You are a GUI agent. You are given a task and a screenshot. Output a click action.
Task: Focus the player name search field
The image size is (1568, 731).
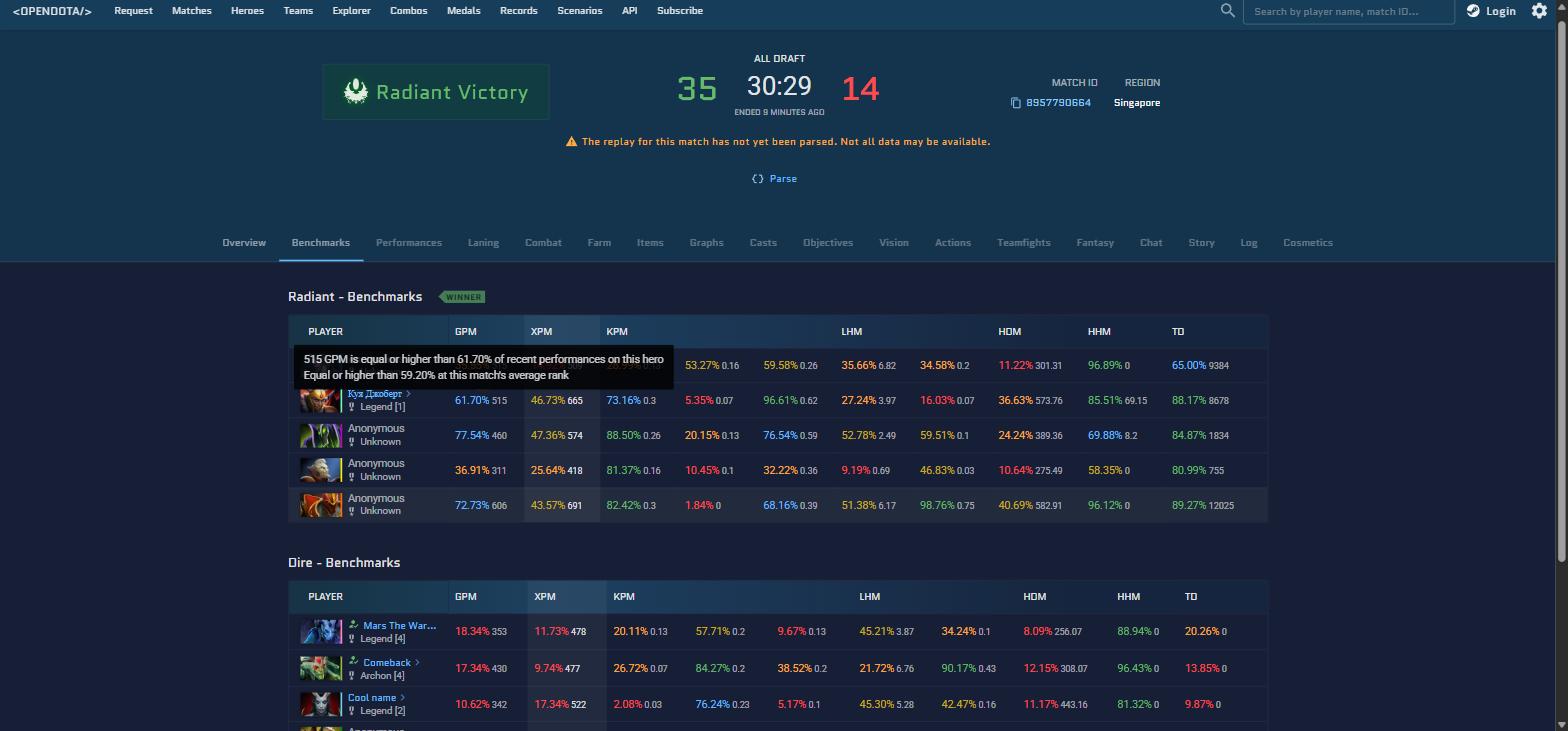tap(1348, 11)
